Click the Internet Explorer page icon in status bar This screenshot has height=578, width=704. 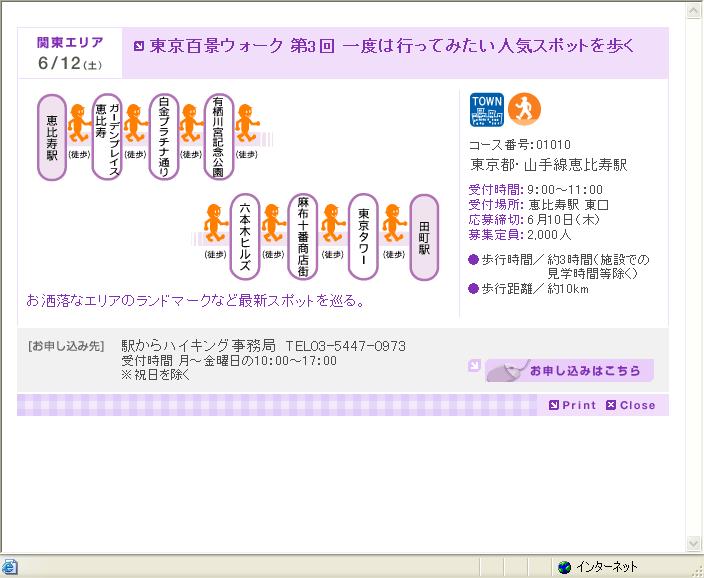point(9,567)
